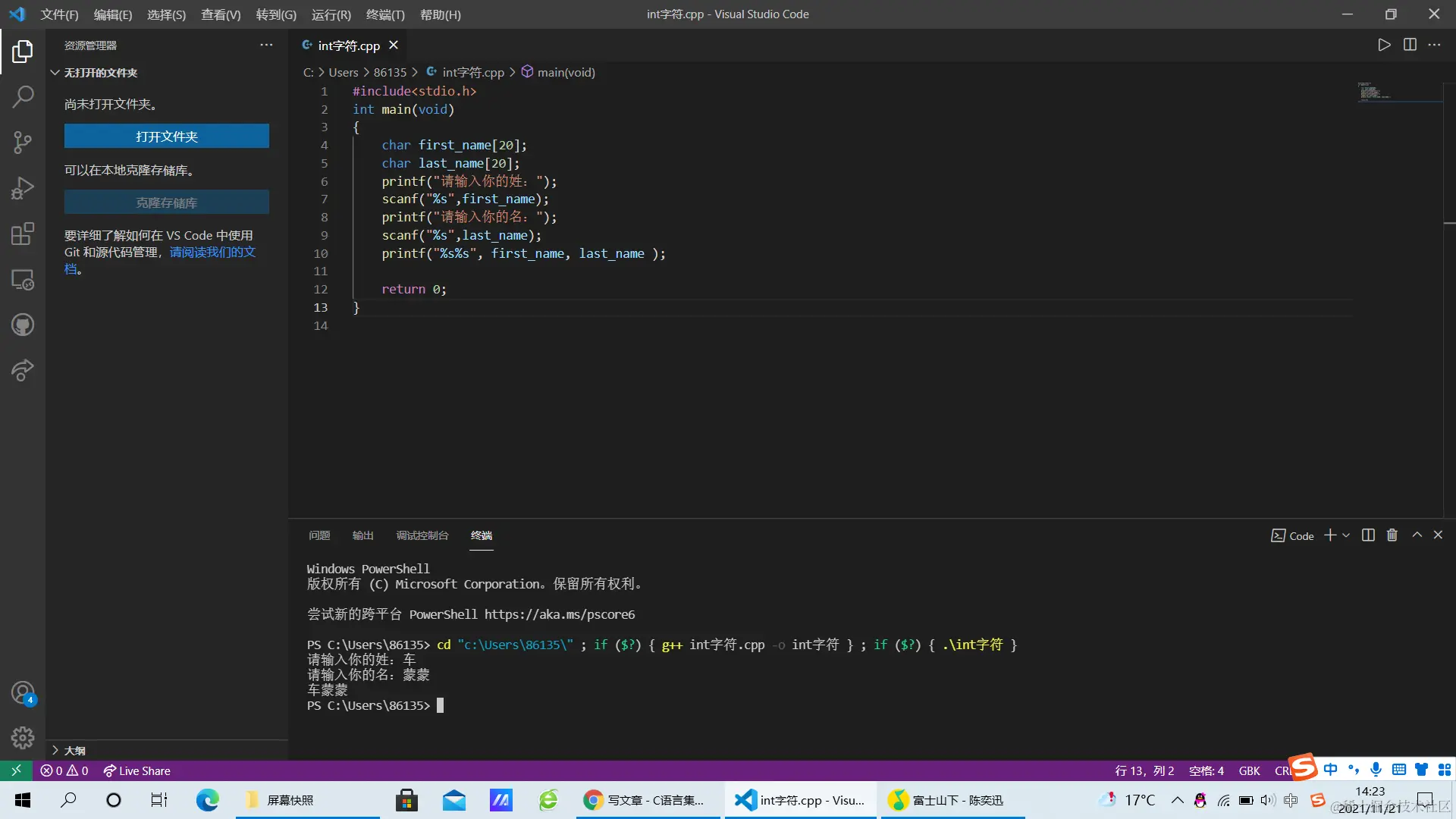Toggle the Explorer view in activity bar

[x=23, y=52]
